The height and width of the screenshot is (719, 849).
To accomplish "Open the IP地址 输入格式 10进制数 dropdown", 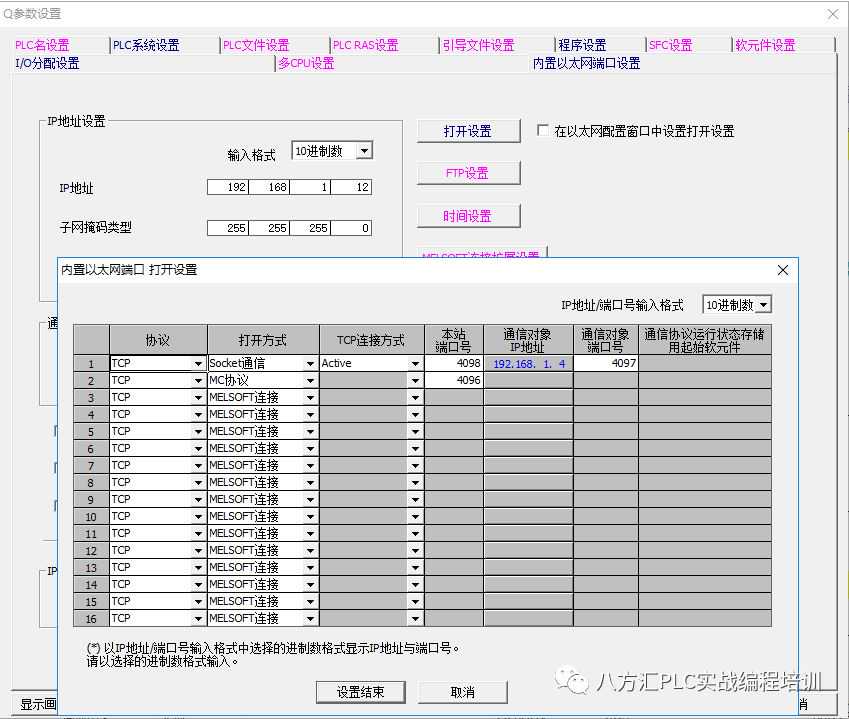I will tap(363, 151).
